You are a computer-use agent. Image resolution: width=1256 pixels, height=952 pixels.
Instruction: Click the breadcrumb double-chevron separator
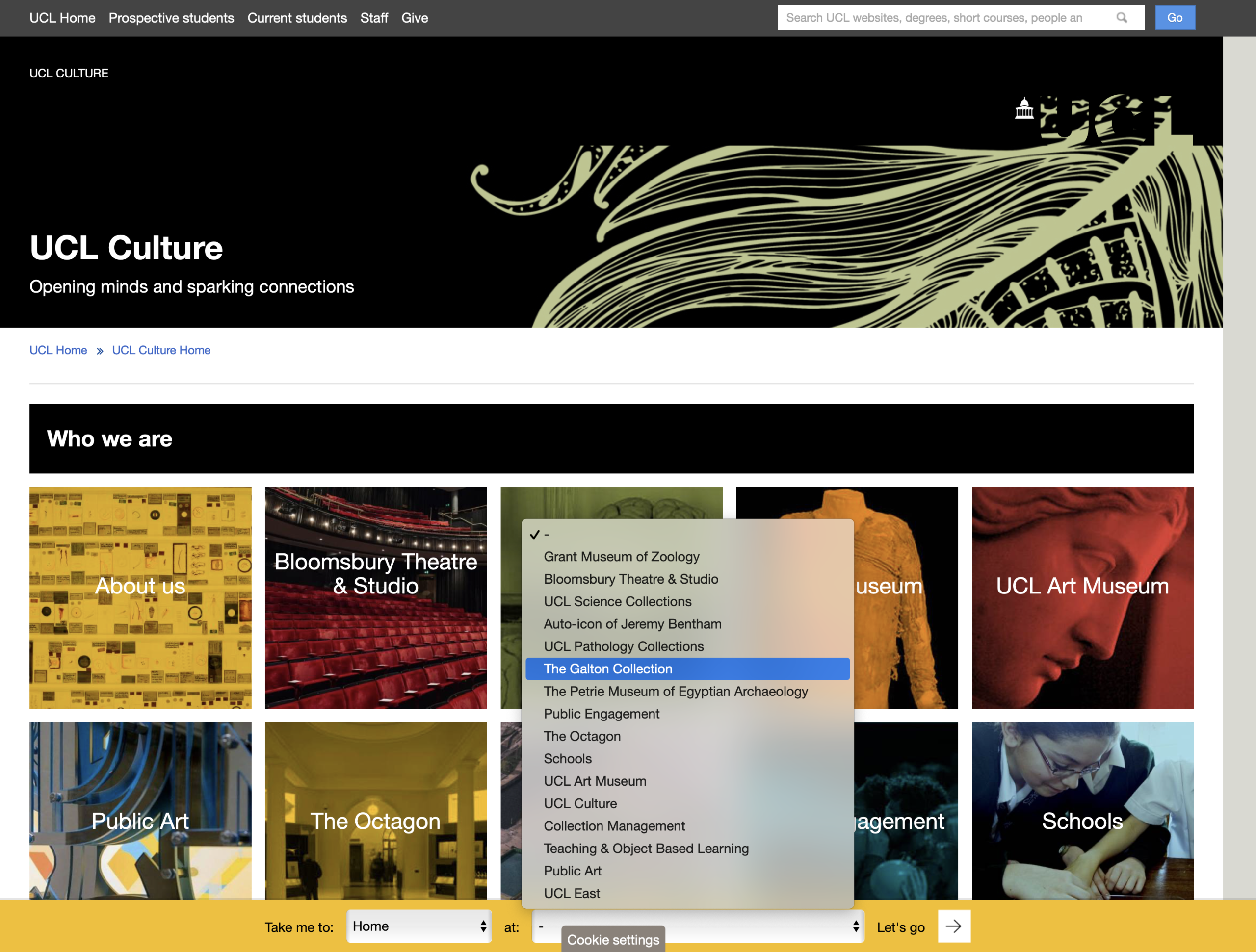coord(100,351)
